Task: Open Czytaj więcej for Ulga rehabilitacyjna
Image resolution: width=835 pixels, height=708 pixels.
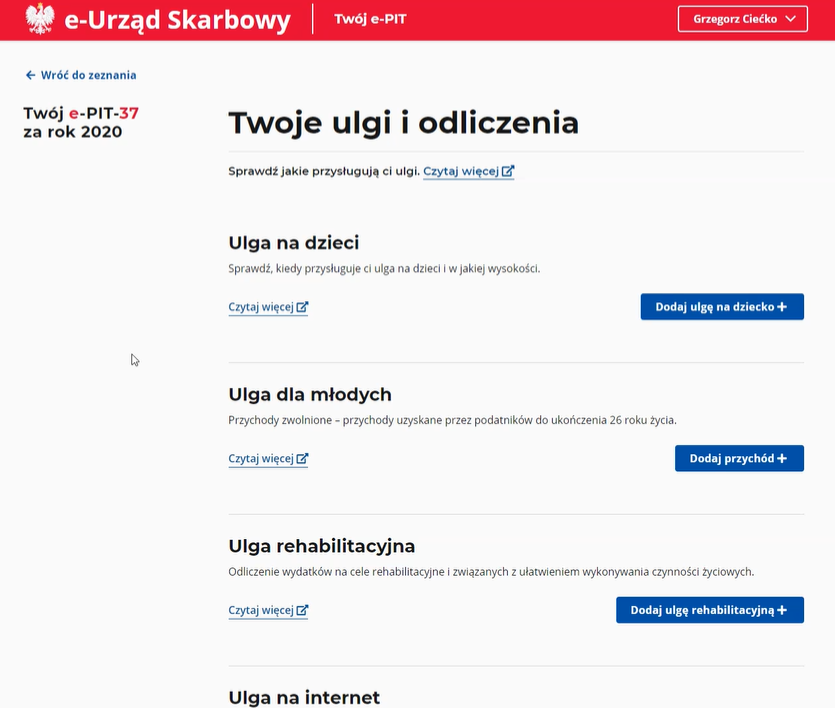Action: pos(261,611)
